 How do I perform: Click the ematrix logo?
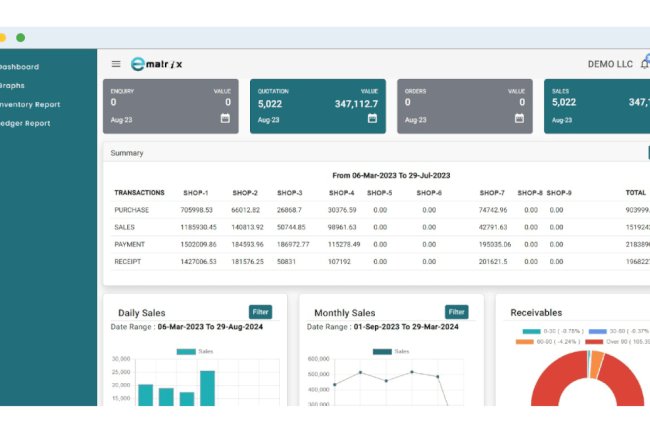[156, 64]
